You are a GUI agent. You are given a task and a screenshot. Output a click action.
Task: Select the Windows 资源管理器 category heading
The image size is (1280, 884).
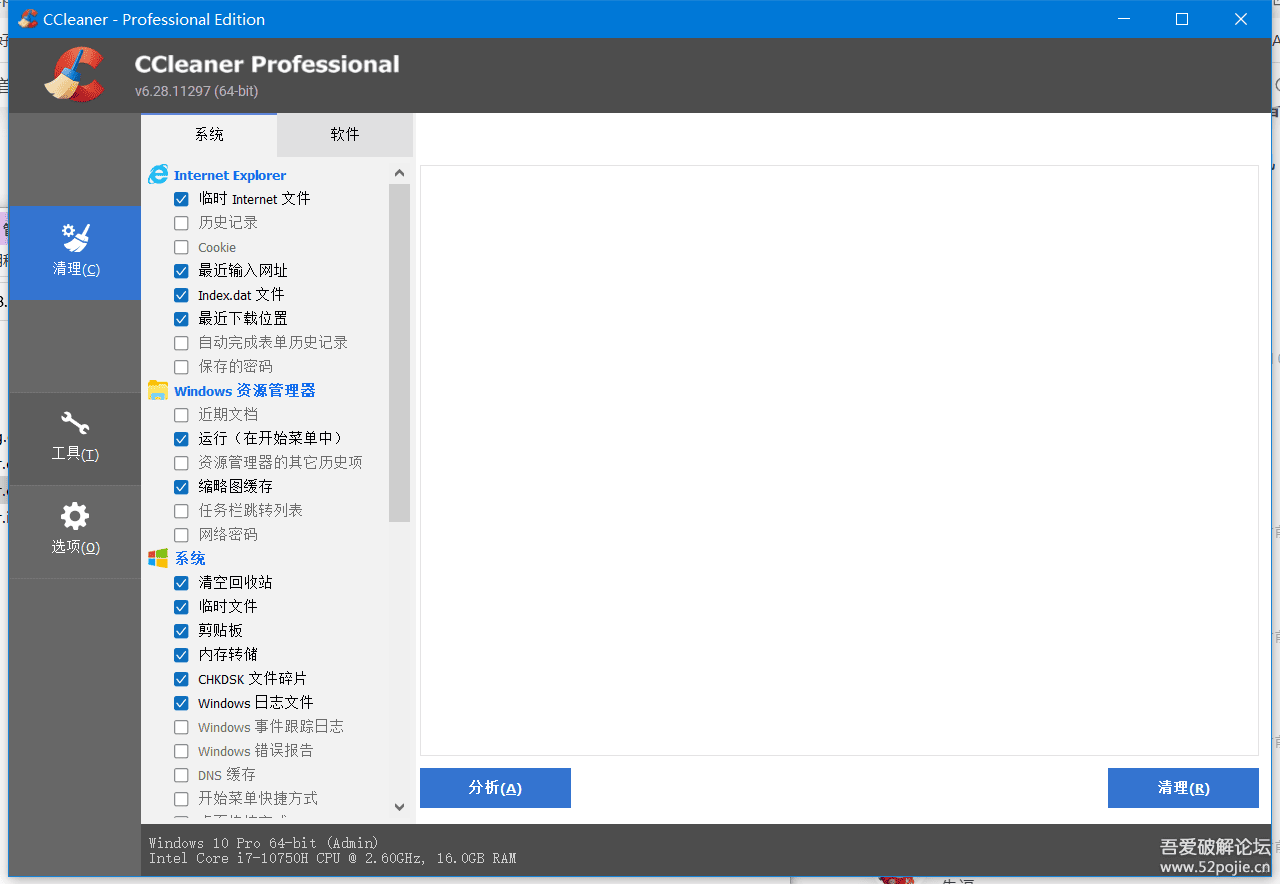click(x=245, y=390)
